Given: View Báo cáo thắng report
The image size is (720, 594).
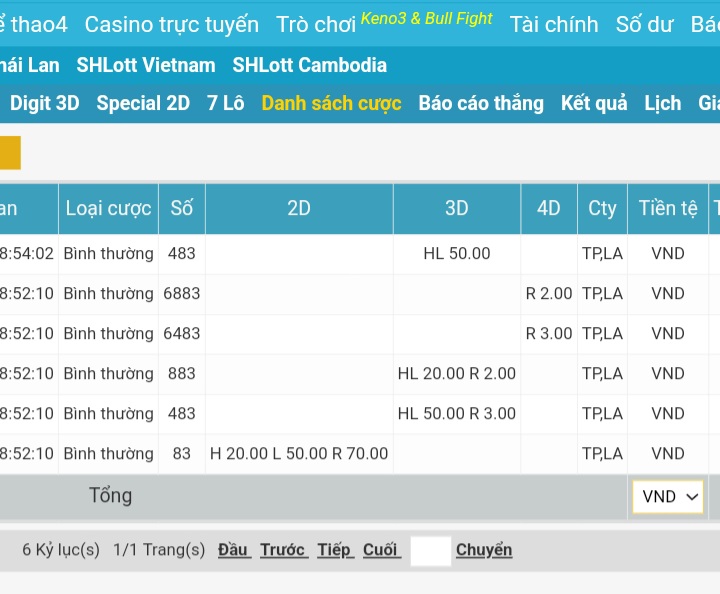Looking at the screenshot, I should point(481,103).
